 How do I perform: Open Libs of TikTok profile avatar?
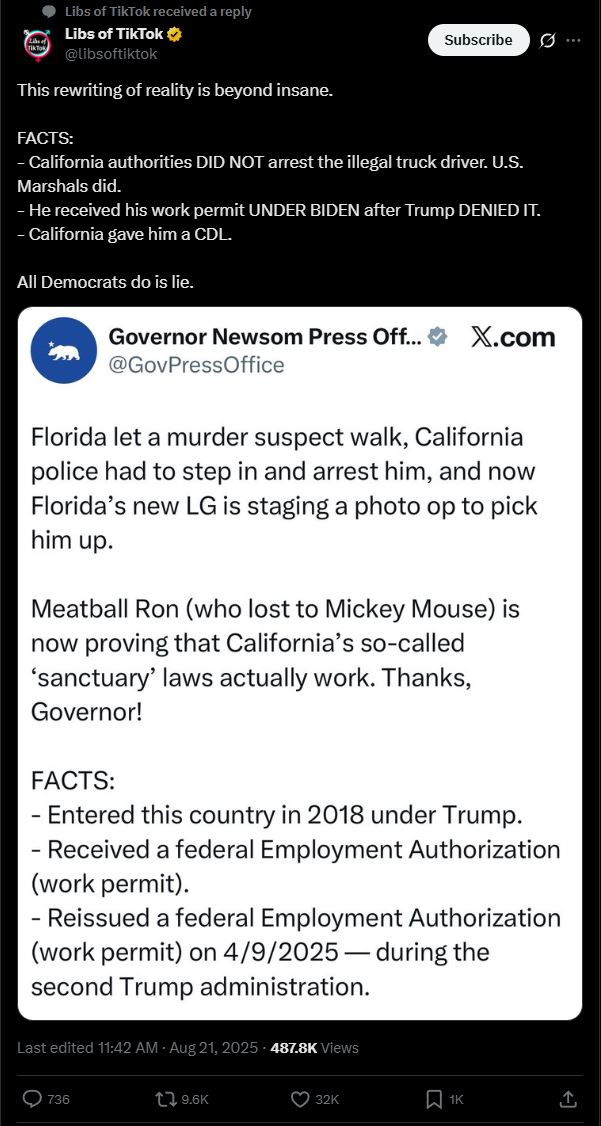pyautogui.click(x=37, y=46)
